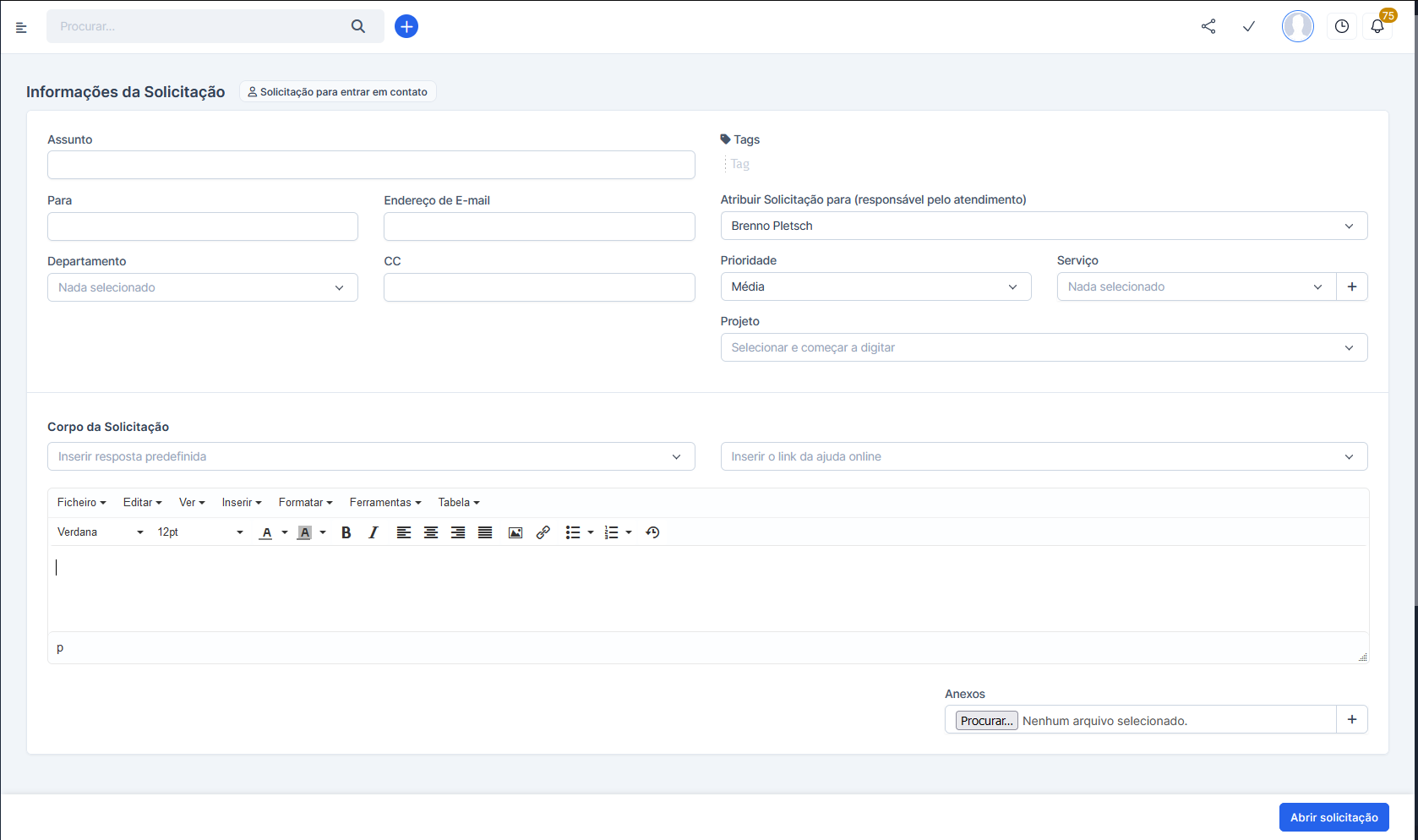1418x840 pixels.
Task: Open the notifications bell icon
Action: 1377,26
